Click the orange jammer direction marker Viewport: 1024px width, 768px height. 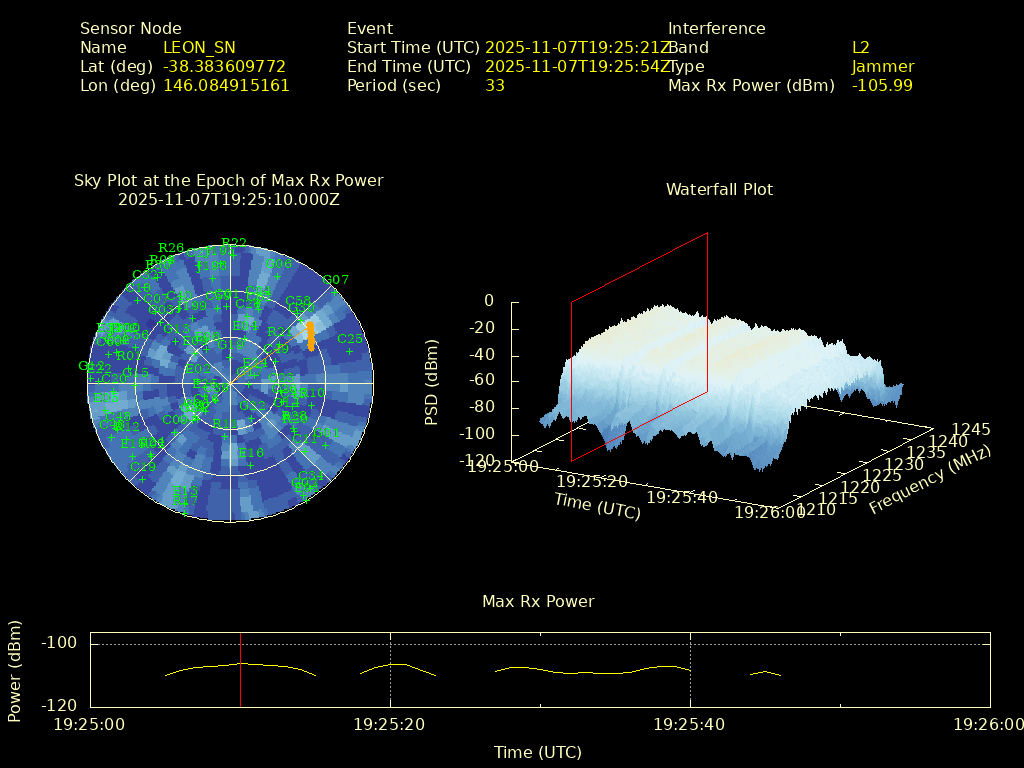point(311,335)
